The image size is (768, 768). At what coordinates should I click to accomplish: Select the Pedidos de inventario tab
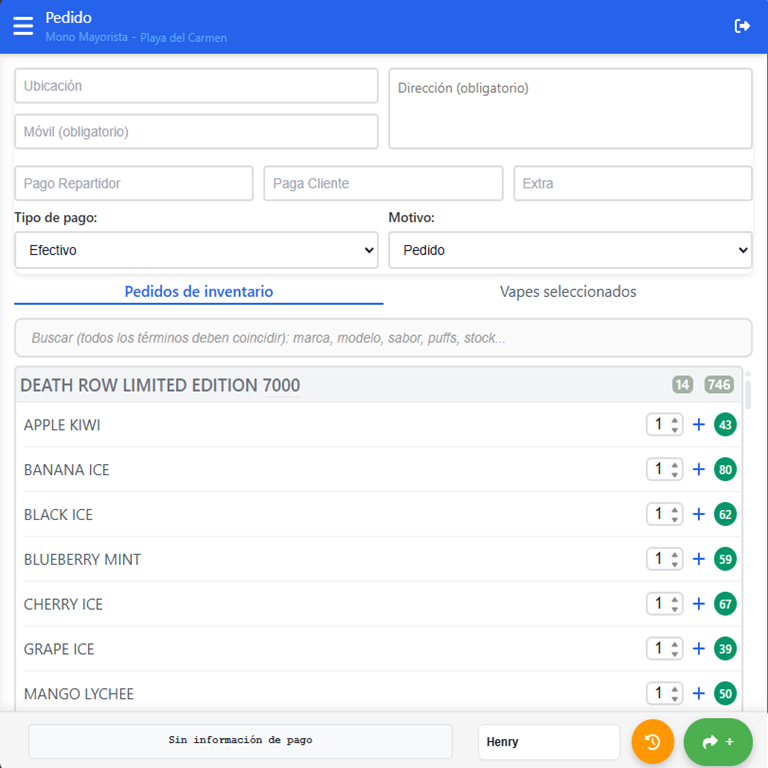click(198, 292)
